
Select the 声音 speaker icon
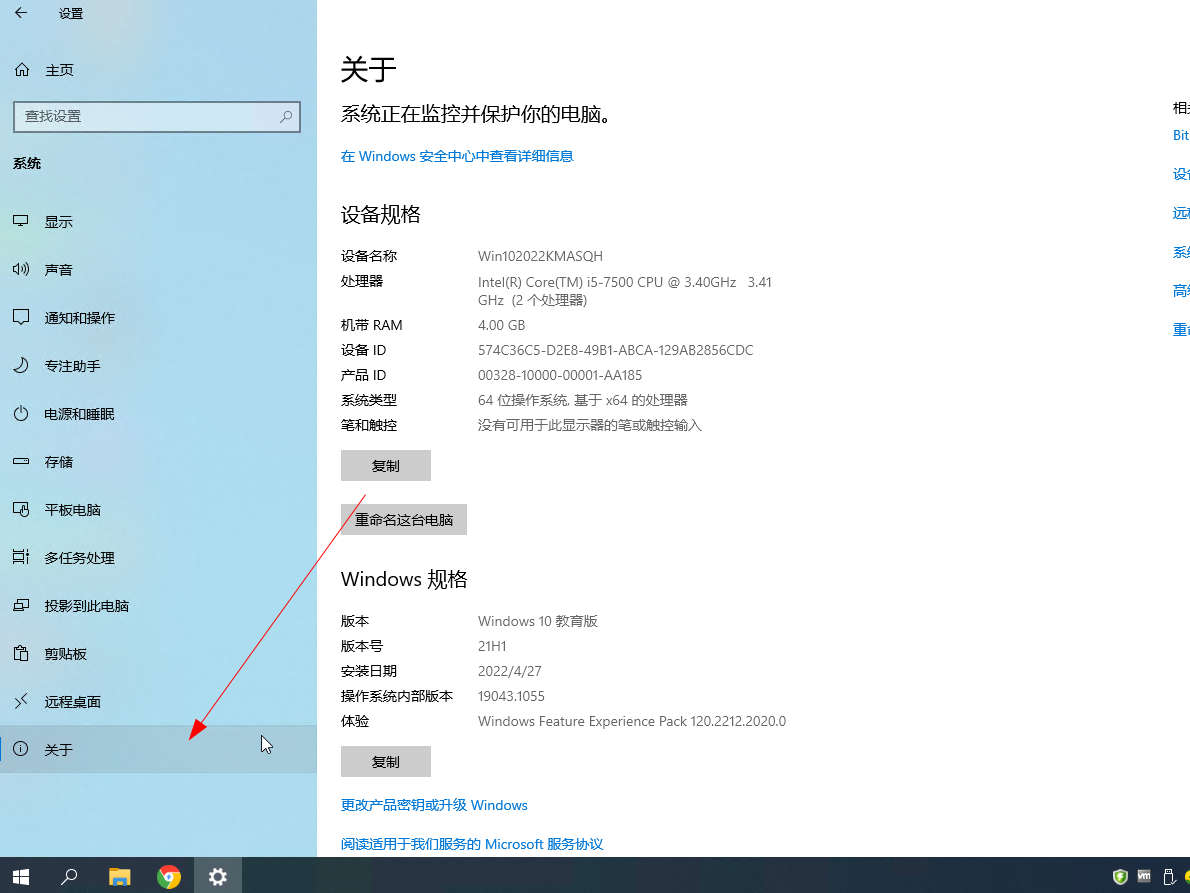21,269
